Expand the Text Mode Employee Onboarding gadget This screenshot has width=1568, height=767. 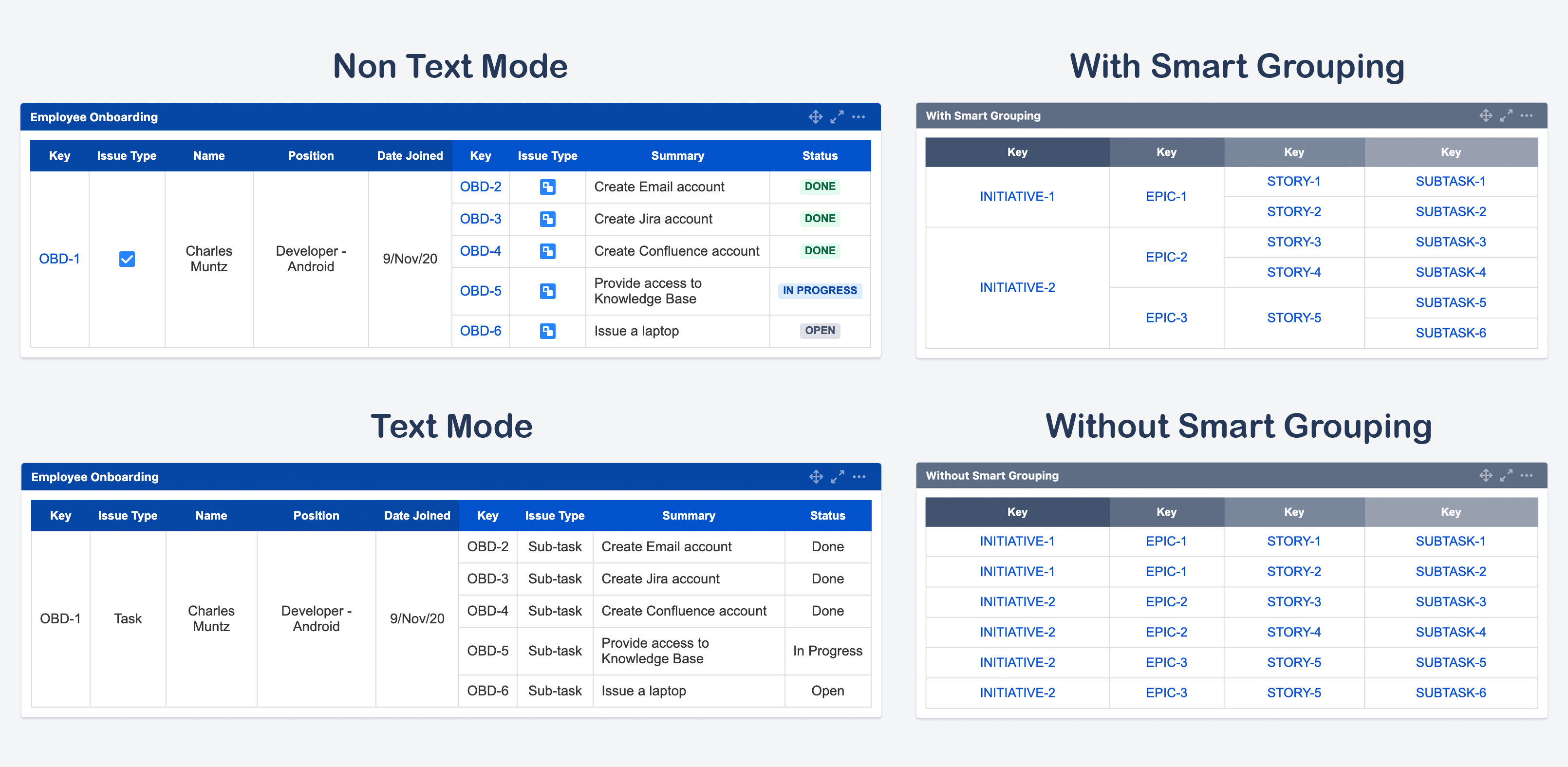[x=838, y=477]
